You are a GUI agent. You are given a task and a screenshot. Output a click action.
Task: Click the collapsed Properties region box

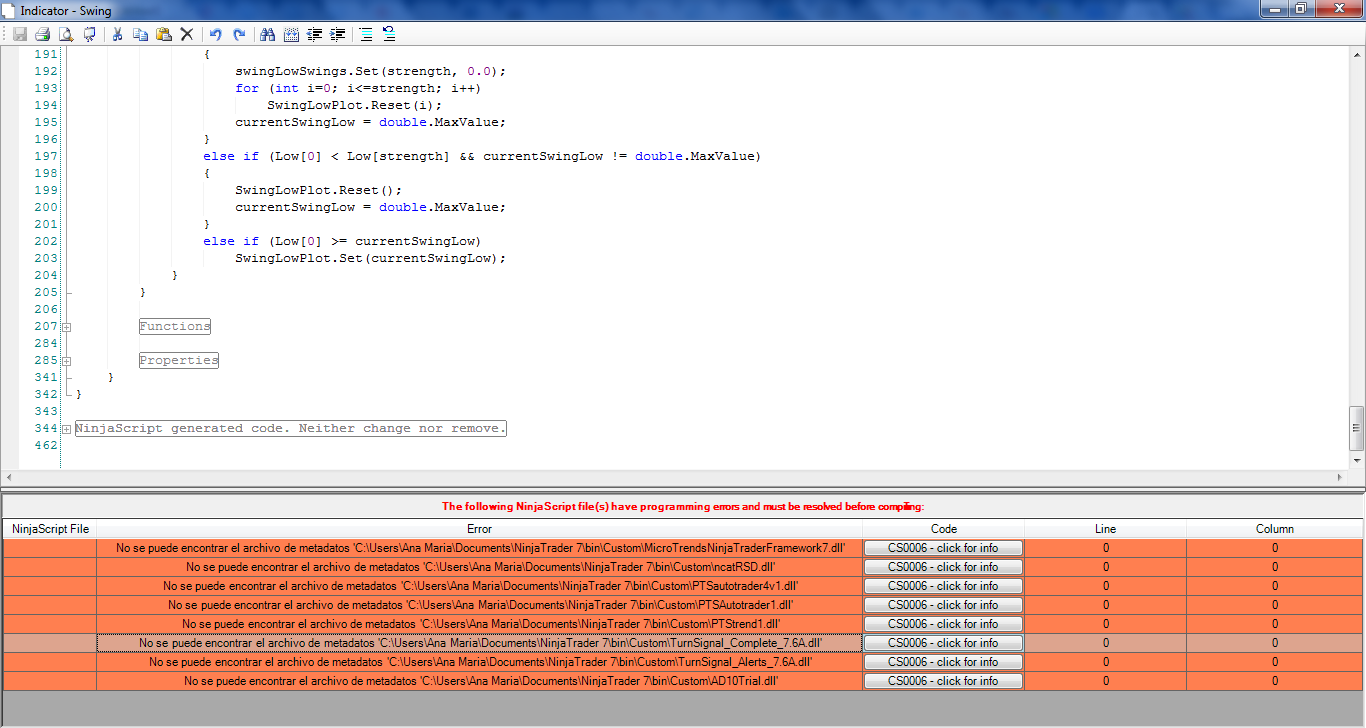[179, 361]
